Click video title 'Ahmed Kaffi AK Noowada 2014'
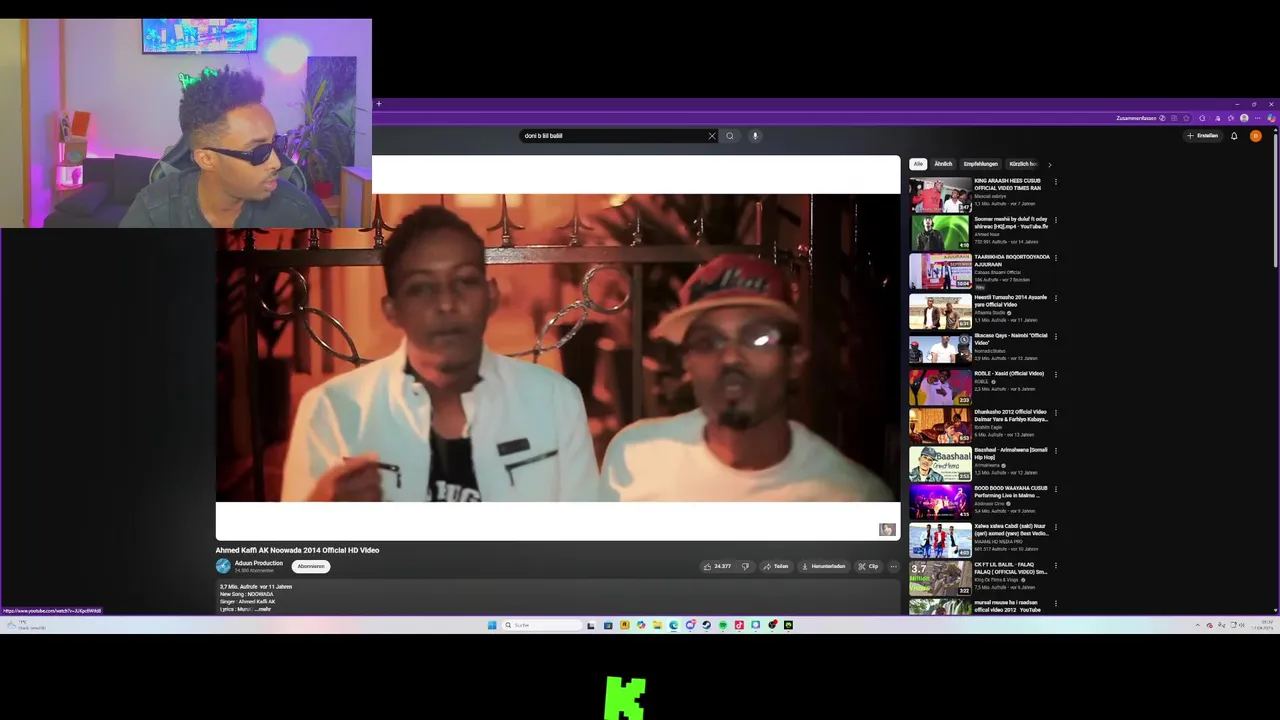The height and width of the screenshot is (720, 1280). click(297, 550)
